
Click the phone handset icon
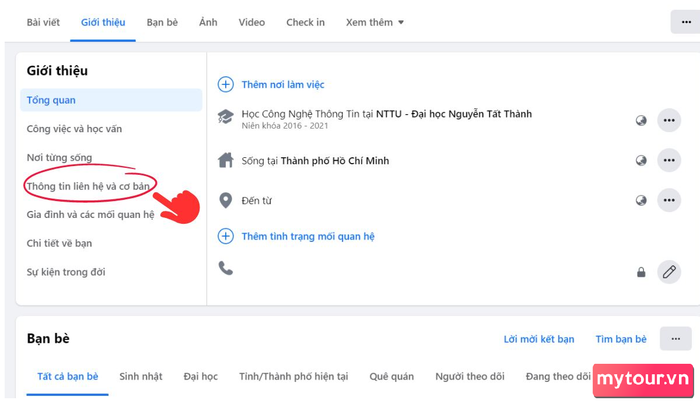pyautogui.click(x=225, y=268)
